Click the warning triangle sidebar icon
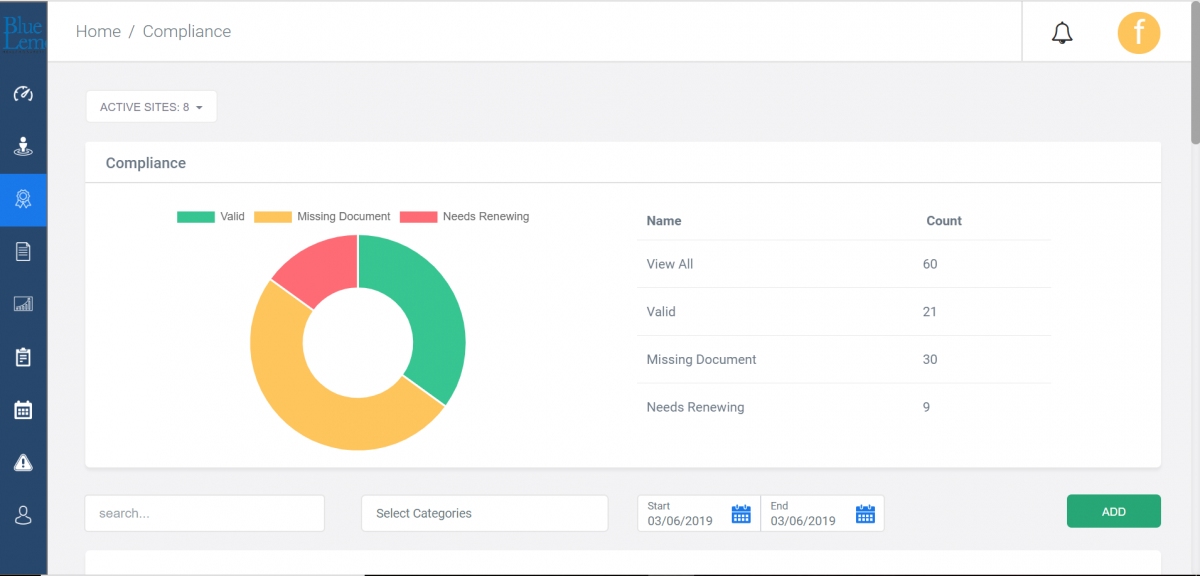This screenshot has height=576, width=1200. (23, 462)
